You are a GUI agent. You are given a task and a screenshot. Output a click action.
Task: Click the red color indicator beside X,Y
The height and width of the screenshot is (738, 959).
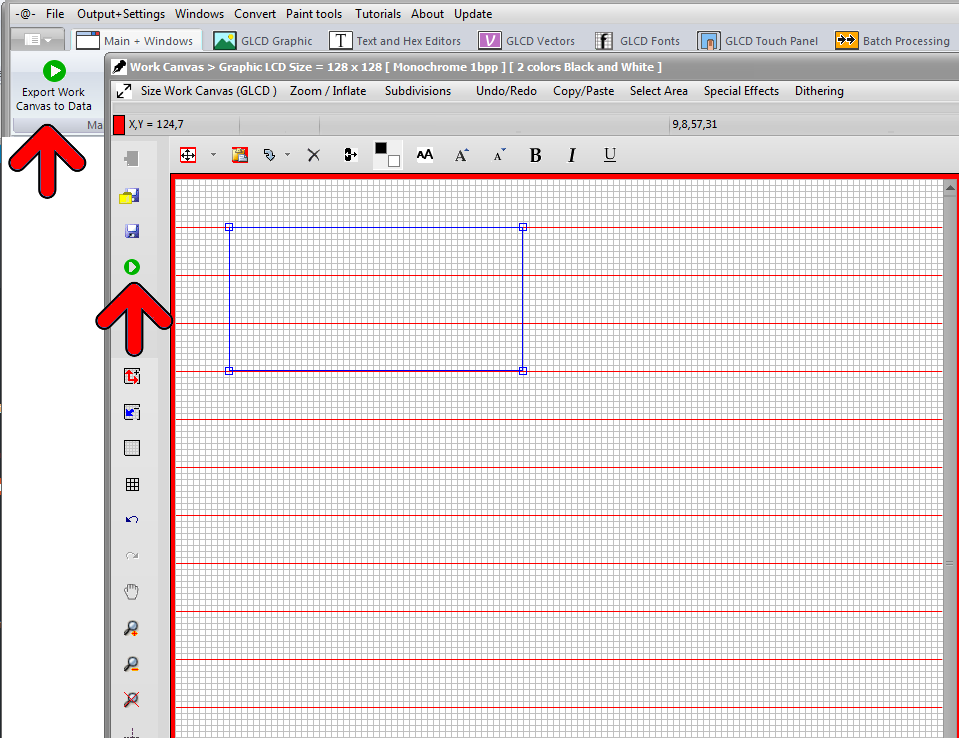tap(119, 125)
